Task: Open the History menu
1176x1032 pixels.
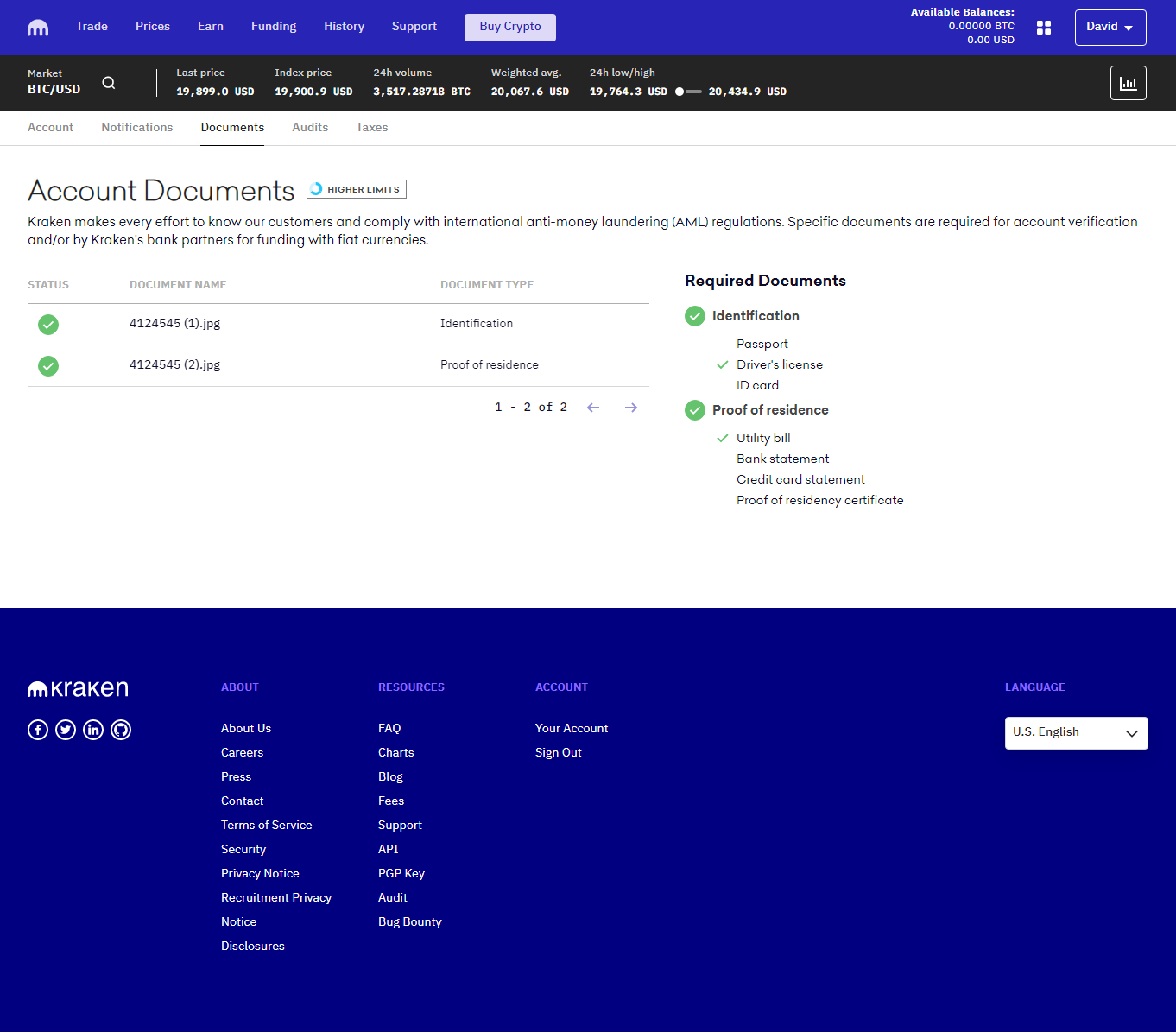Action: (345, 27)
